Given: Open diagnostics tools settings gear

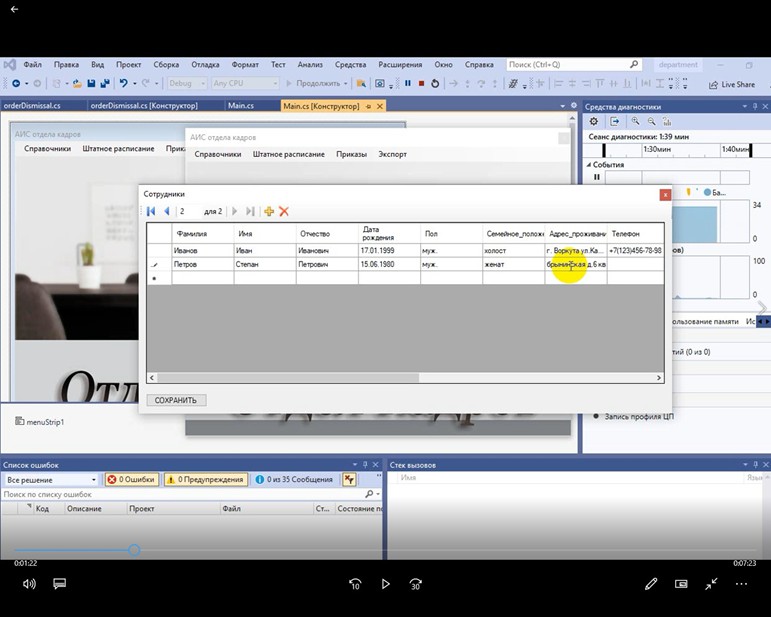Looking at the screenshot, I should [x=594, y=121].
